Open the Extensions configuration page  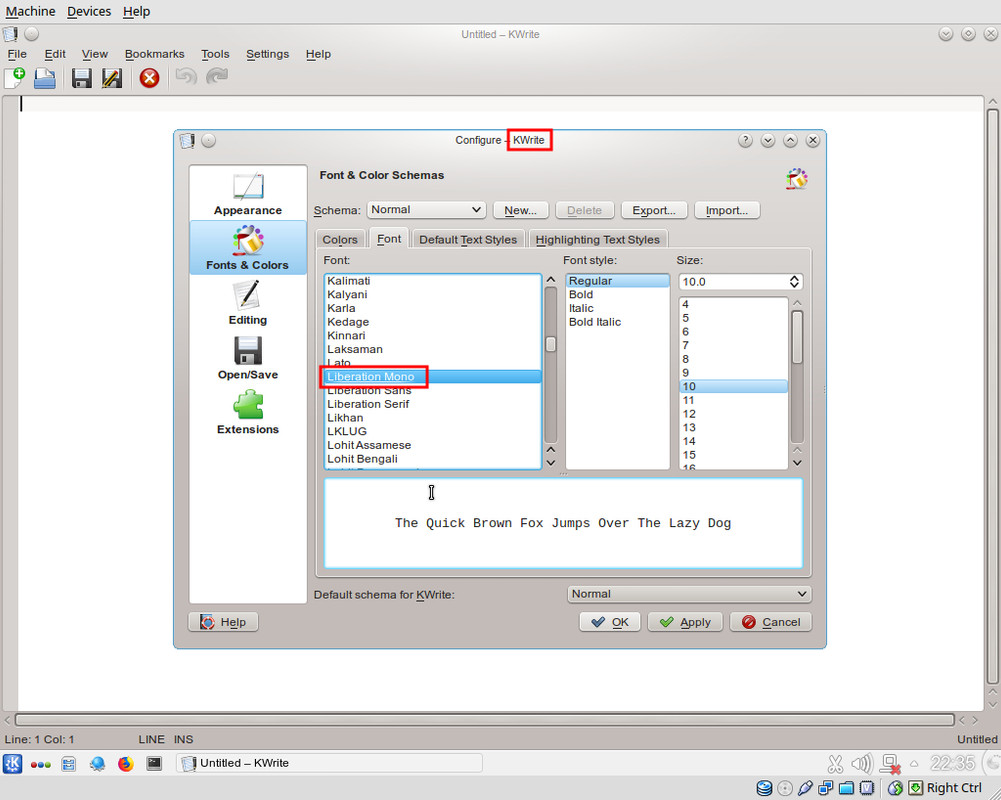(248, 412)
